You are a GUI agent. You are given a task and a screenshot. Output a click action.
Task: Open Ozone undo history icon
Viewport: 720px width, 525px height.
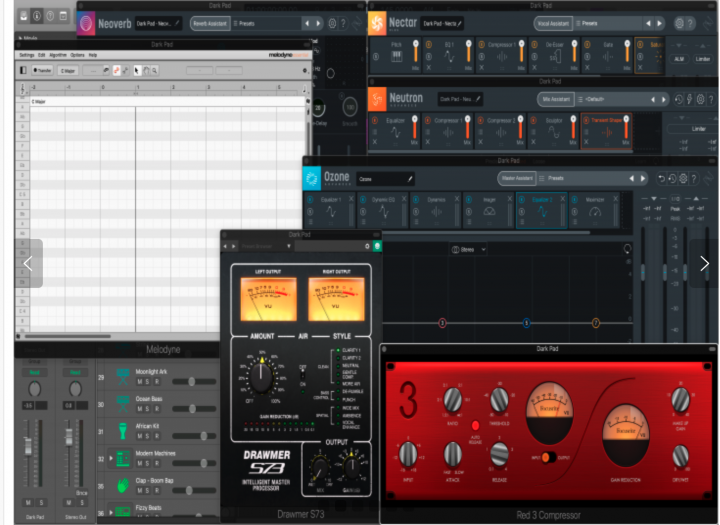tap(672, 179)
